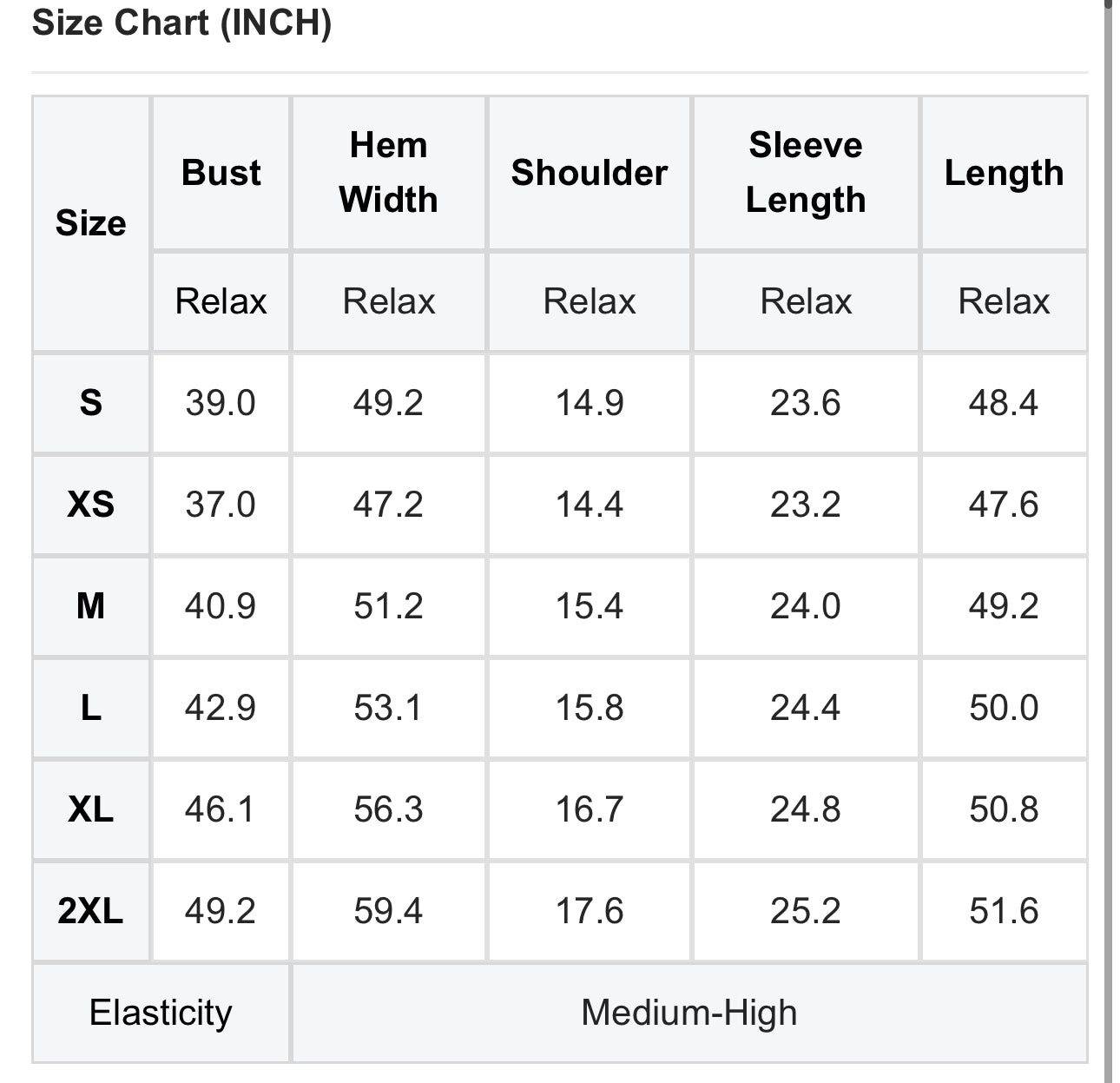The image size is (1120, 1083).
Task: Click the Bust column header
Action: (x=221, y=173)
